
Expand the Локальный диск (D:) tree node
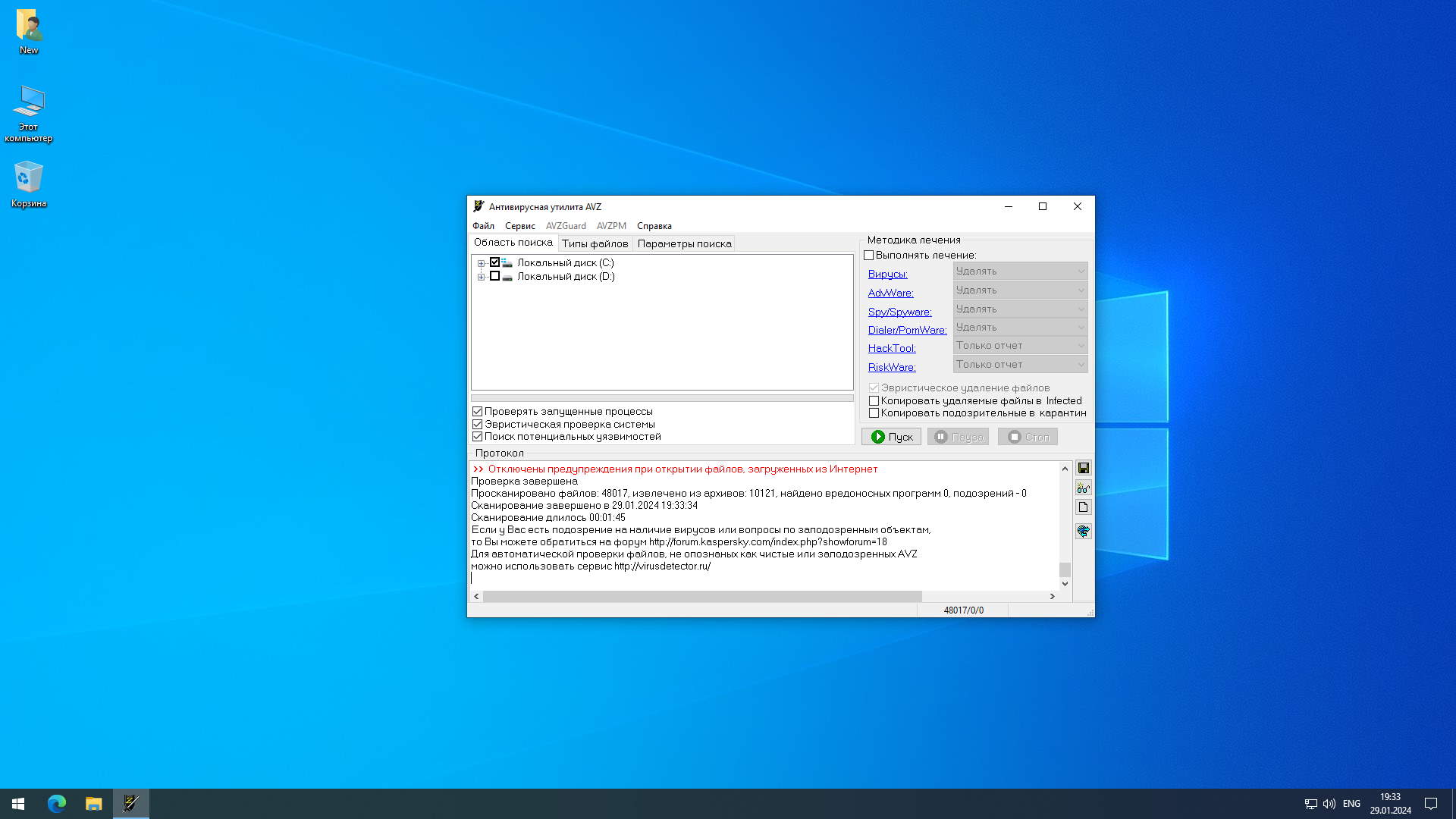[x=481, y=277]
